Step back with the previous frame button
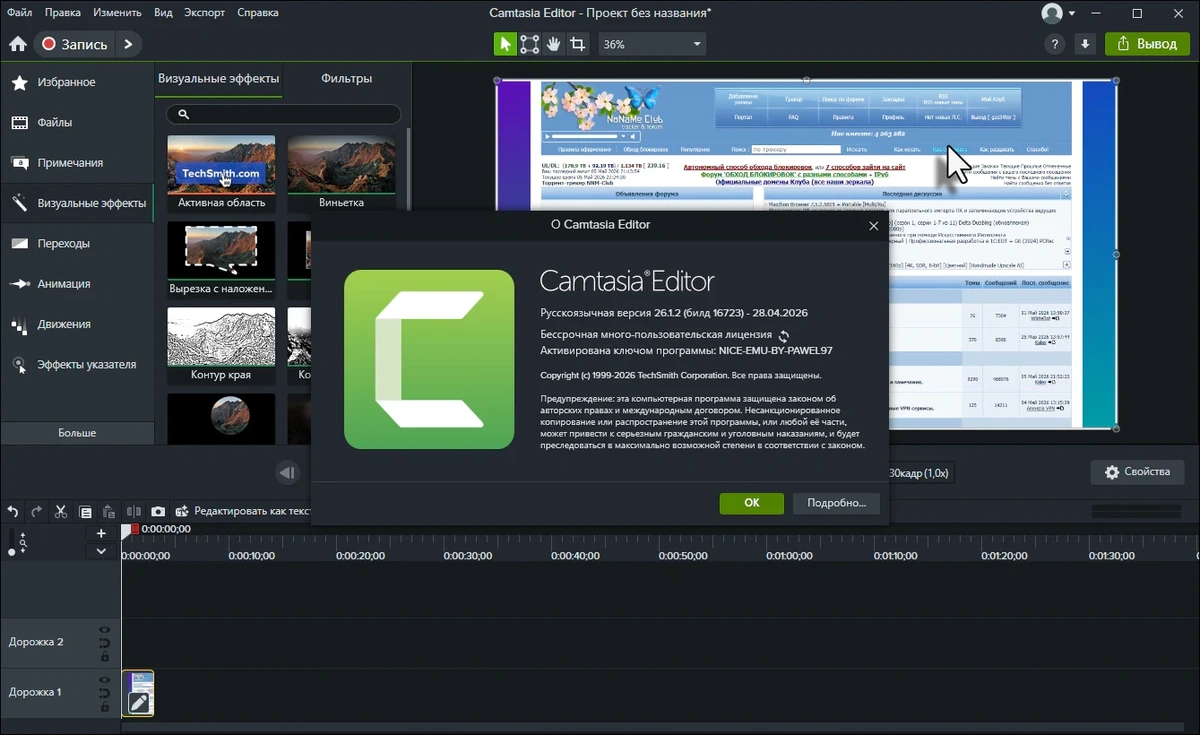Image resolution: width=1200 pixels, height=735 pixels. tap(287, 473)
